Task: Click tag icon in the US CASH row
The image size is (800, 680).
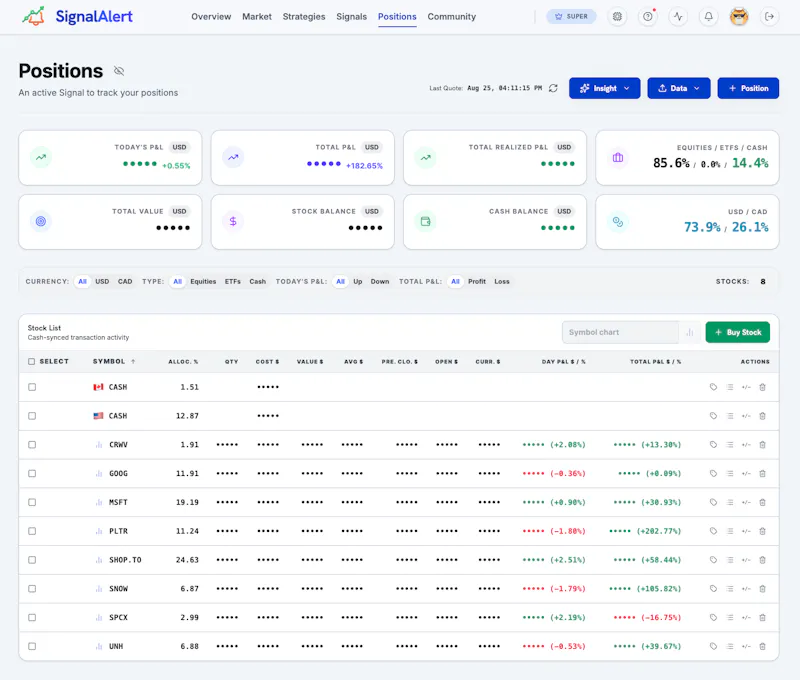Action: (x=713, y=416)
